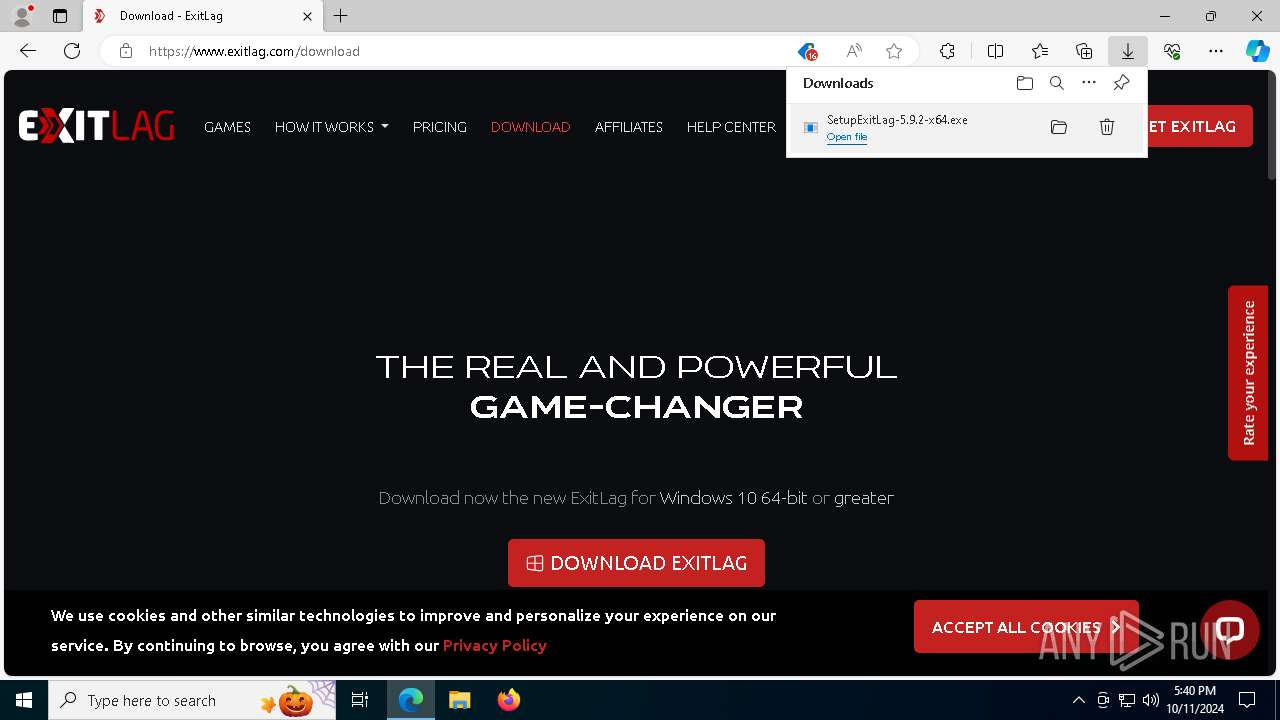The width and height of the screenshot is (1280, 720).
Task: Open the PRICING page
Action: (440, 127)
